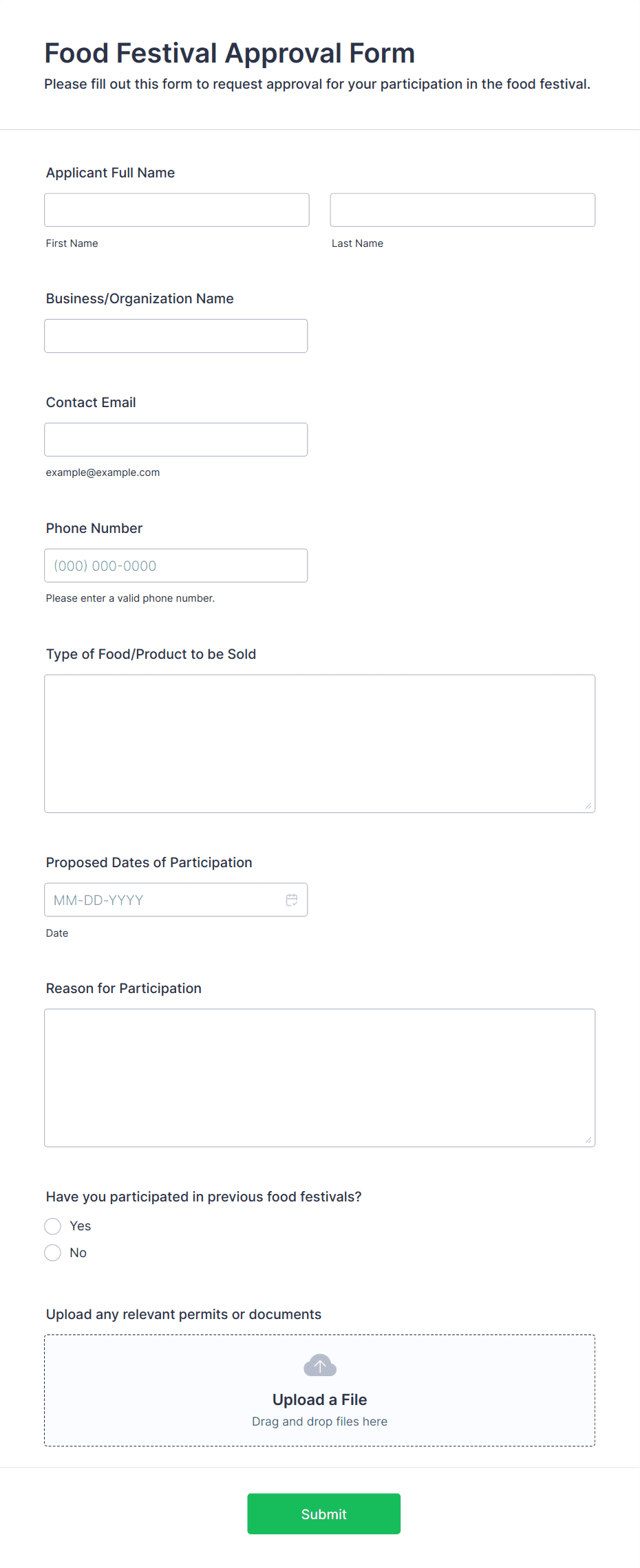Viewport: 640px width, 1568px height.
Task: Click the cloud upload icon
Action: [x=320, y=1365]
